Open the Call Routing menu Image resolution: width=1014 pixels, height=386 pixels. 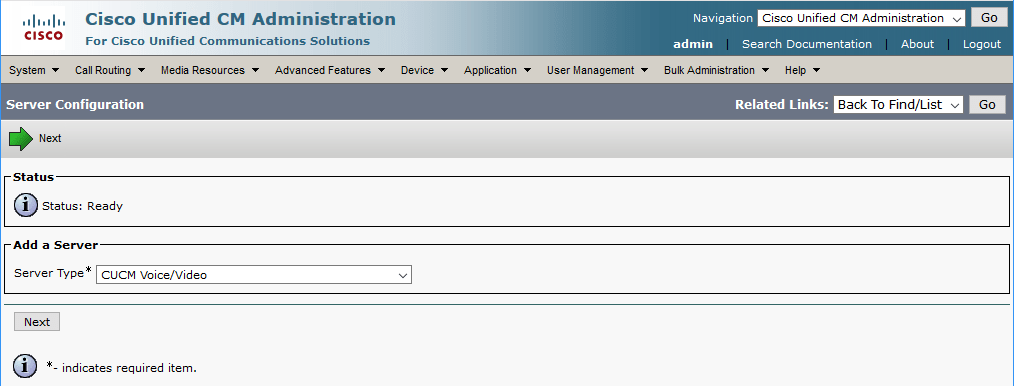(x=110, y=70)
